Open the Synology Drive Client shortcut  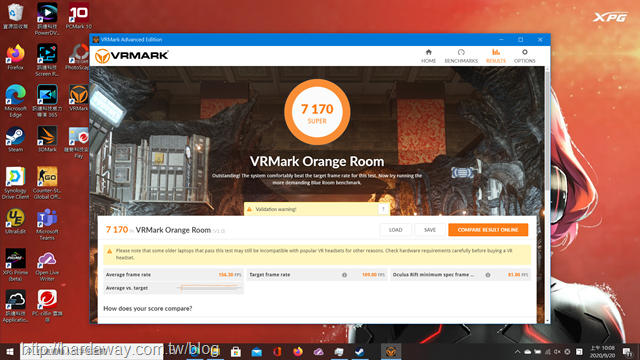coord(15,183)
